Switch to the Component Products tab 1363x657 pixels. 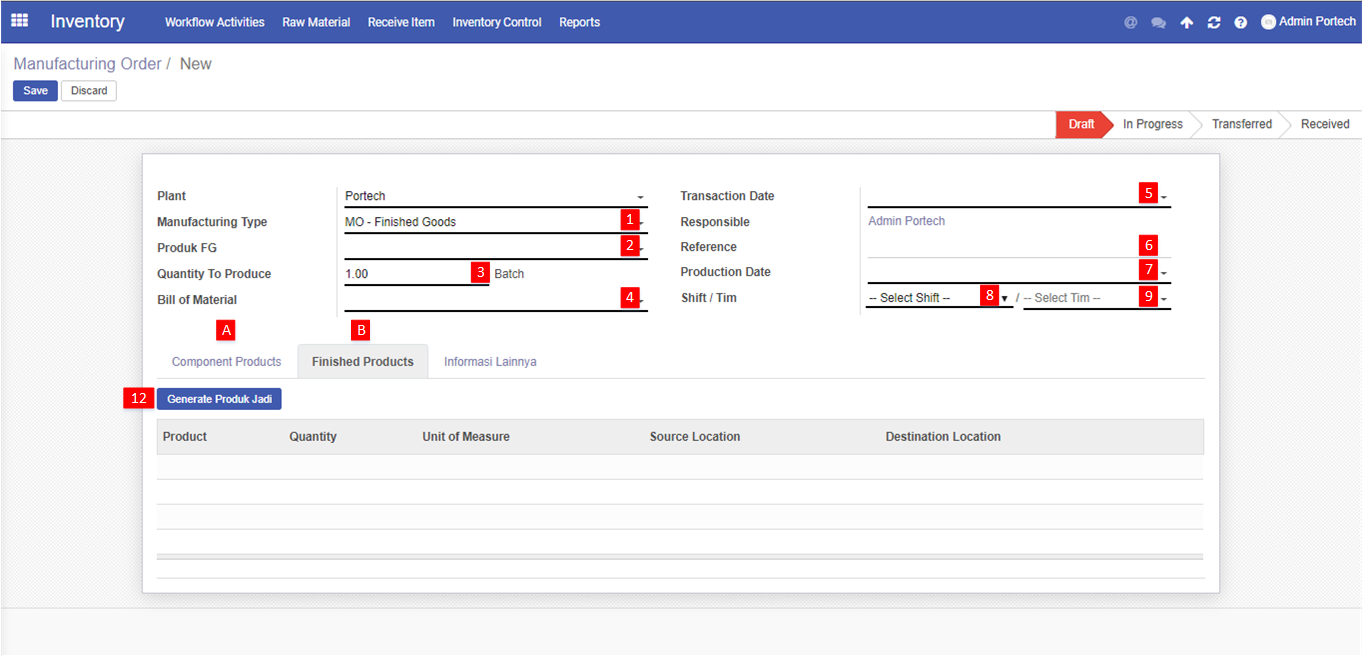[226, 362]
